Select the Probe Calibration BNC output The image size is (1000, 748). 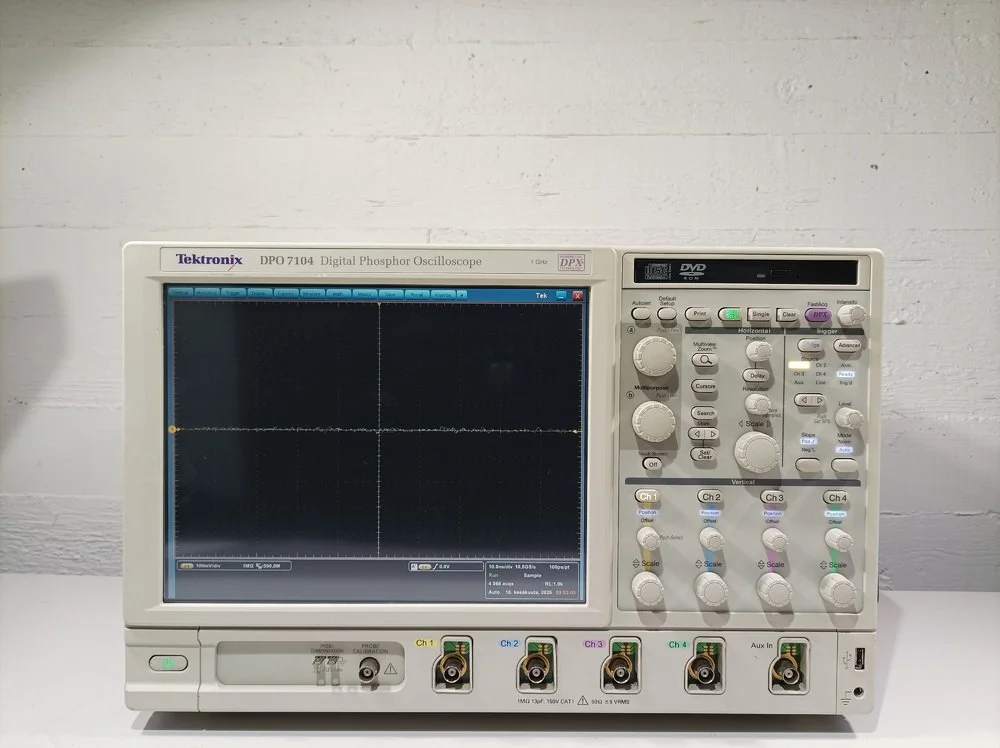pyautogui.click(x=369, y=670)
